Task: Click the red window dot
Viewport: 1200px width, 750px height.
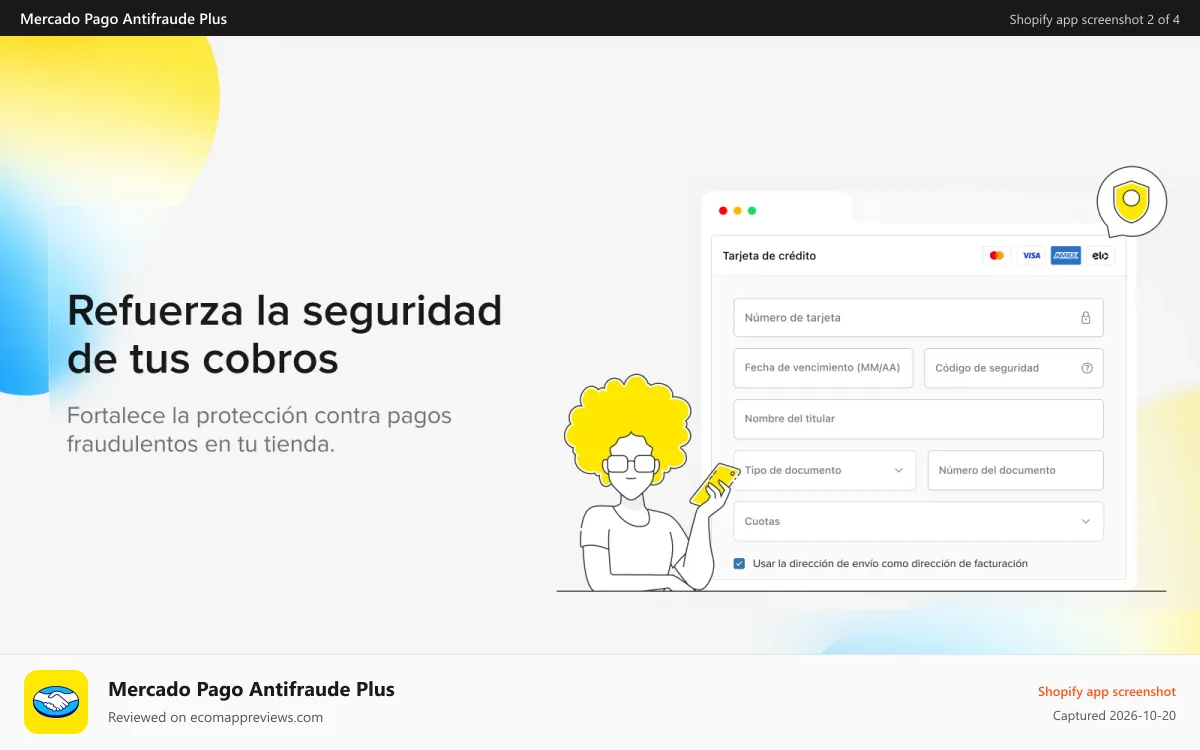Action: pos(723,211)
